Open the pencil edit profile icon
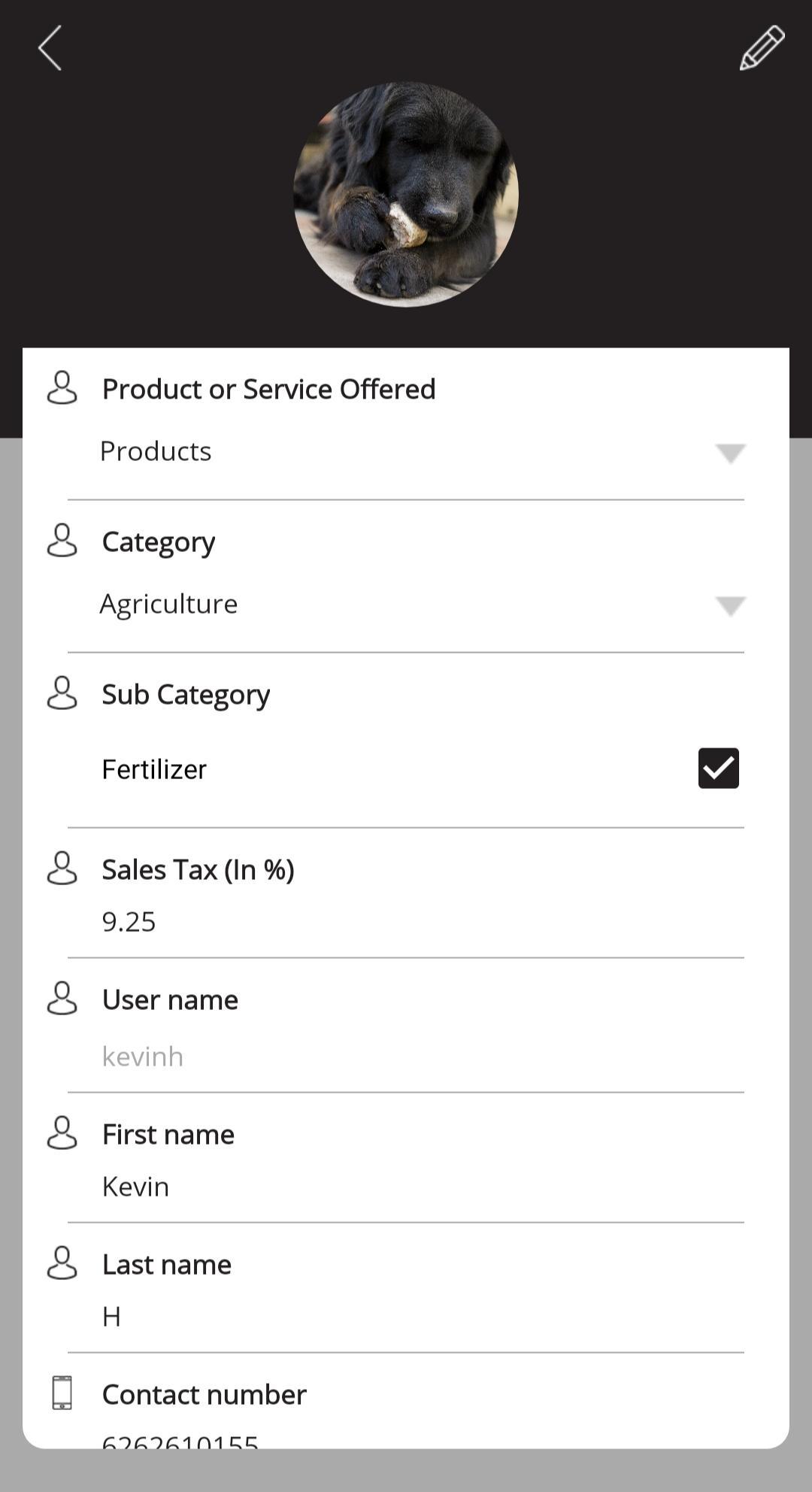 [762, 47]
